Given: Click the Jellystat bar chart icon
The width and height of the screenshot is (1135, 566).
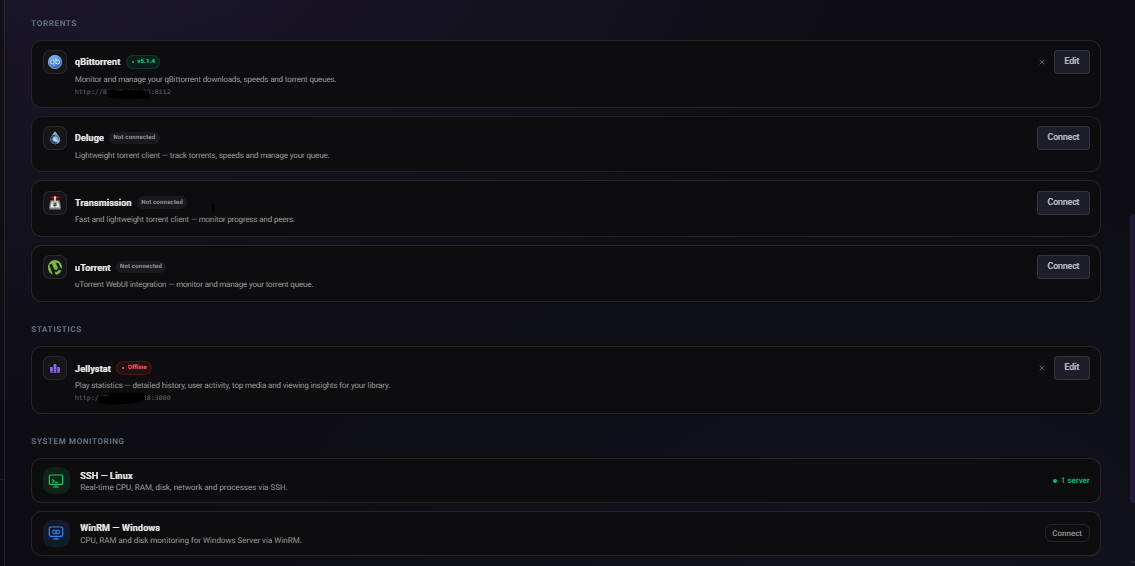Looking at the screenshot, I should pyautogui.click(x=55, y=368).
